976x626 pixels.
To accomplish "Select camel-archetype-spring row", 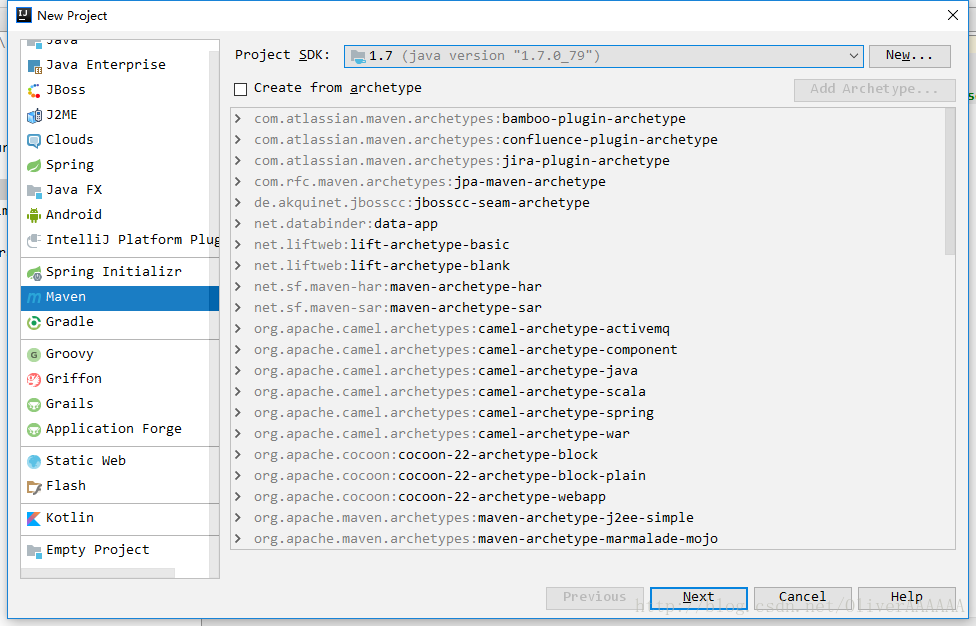I will [x=588, y=413].
